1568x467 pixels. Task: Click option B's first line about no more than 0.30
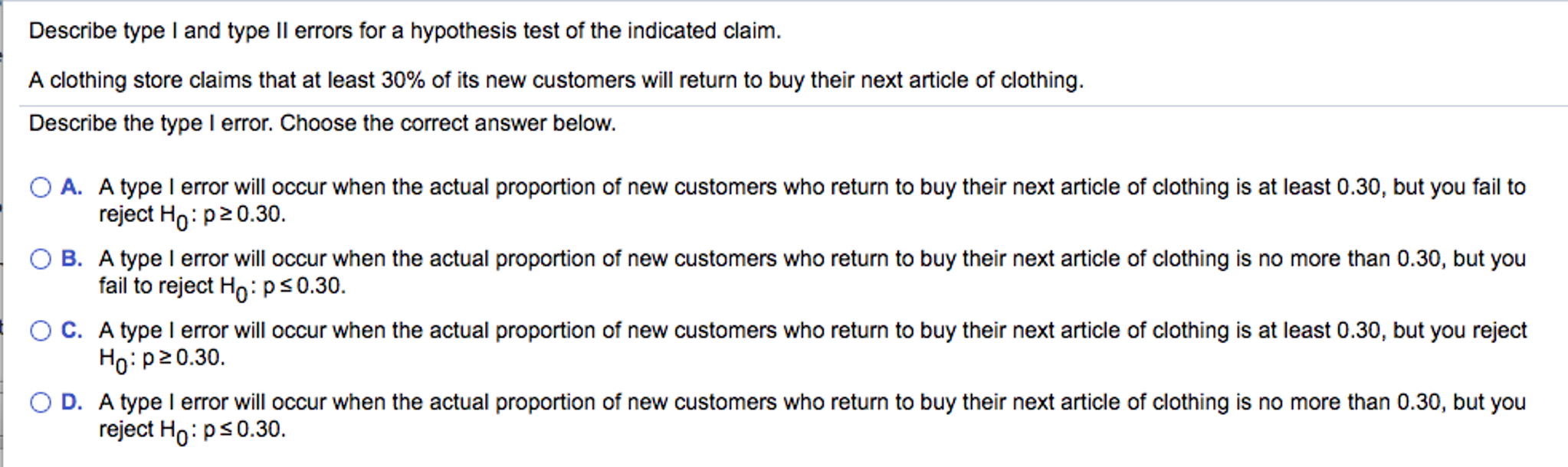point(812,260)
